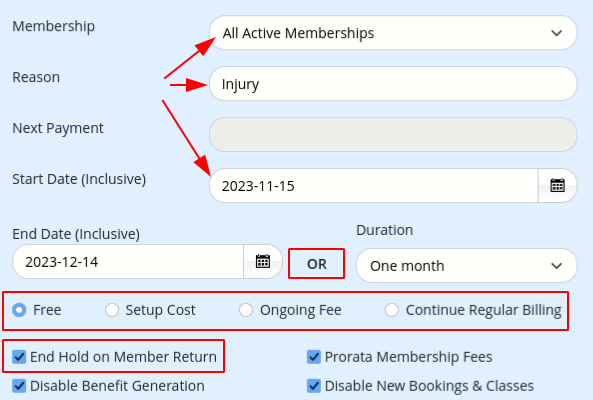The width and height of the screenshot is (593, 400).
Task: Open the All Active Memberships combo box
Action: click(x=393, y=33)
